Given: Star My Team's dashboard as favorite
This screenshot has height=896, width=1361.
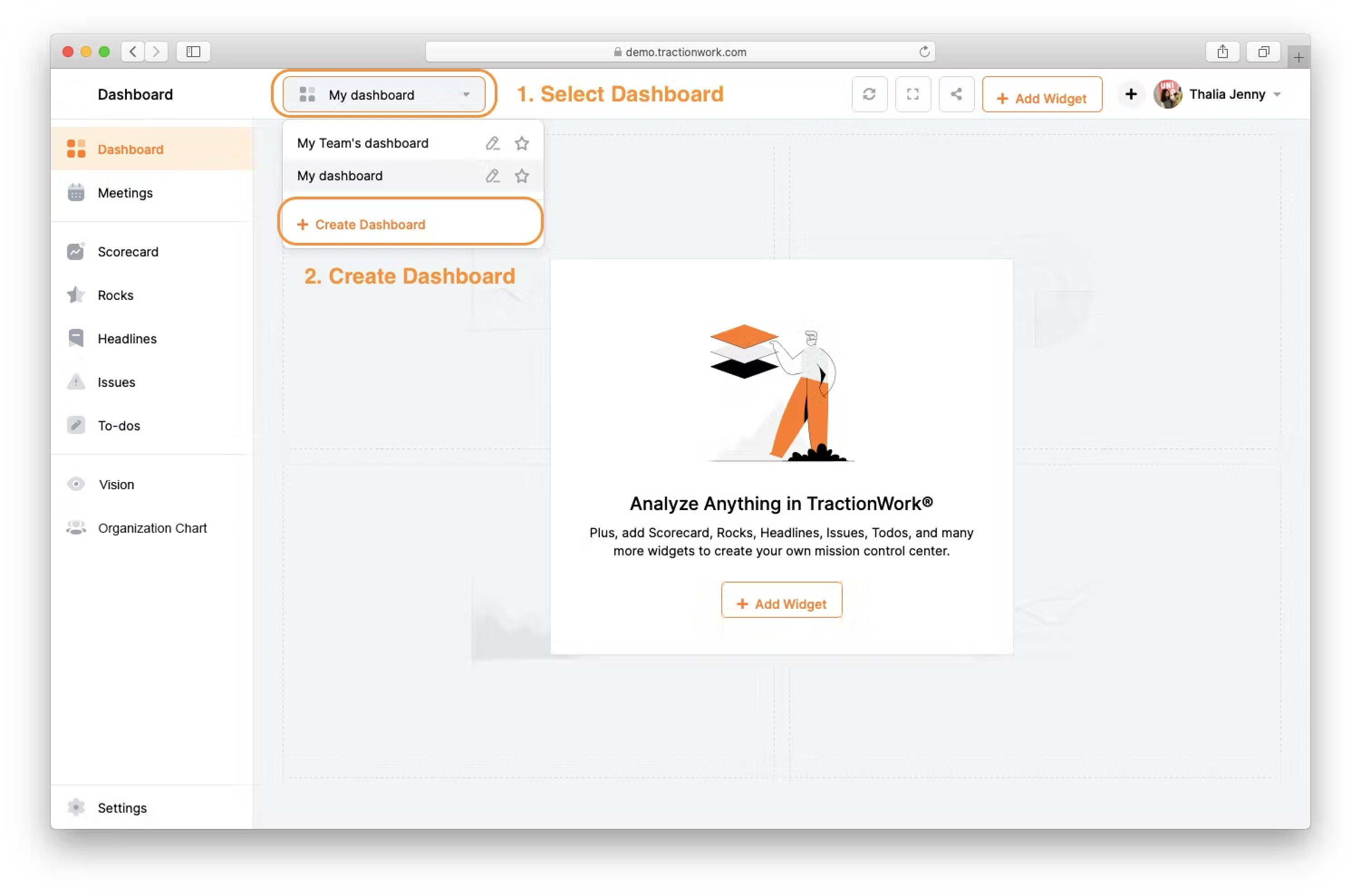Looking at the screenshot, I should tap(521, 143).
